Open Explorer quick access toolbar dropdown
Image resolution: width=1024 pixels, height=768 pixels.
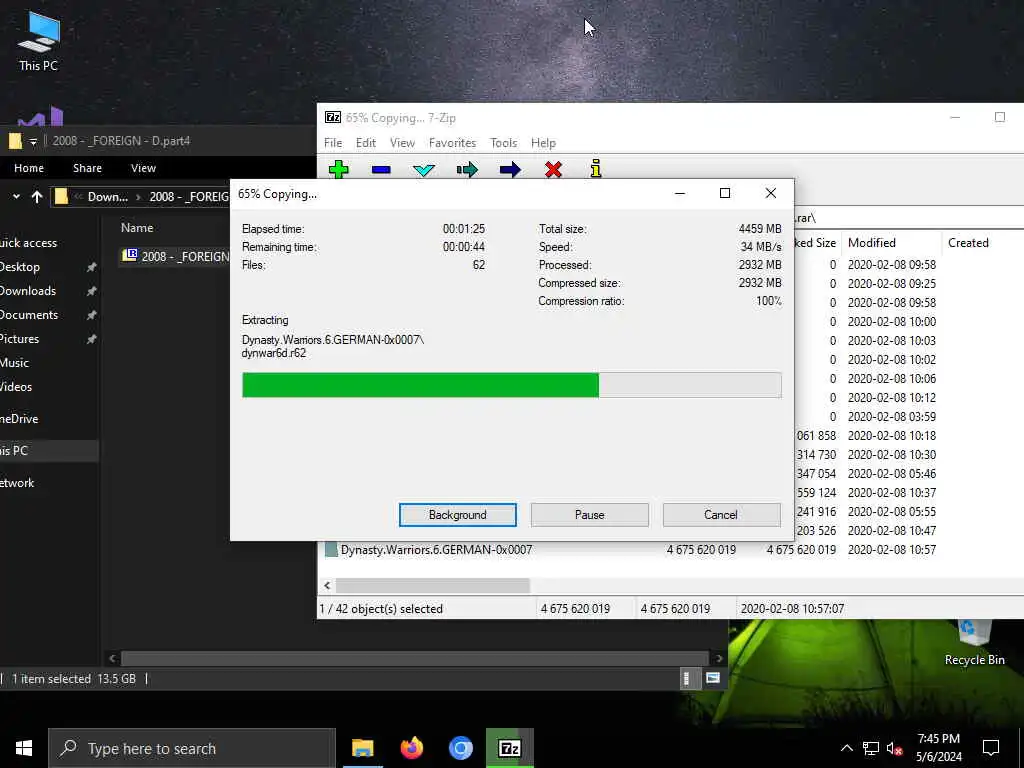[x=33, y=141]
